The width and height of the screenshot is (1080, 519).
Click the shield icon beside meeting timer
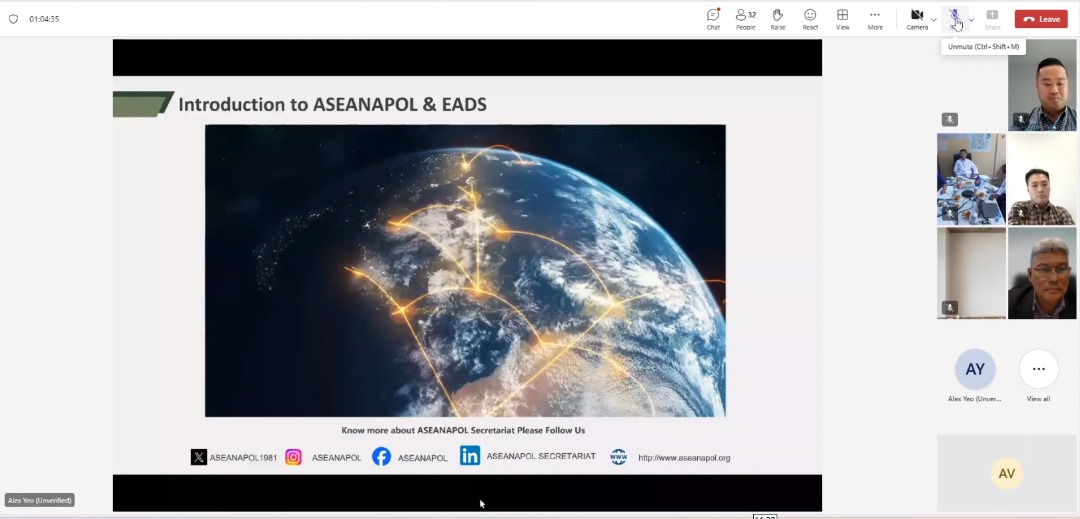14,19
